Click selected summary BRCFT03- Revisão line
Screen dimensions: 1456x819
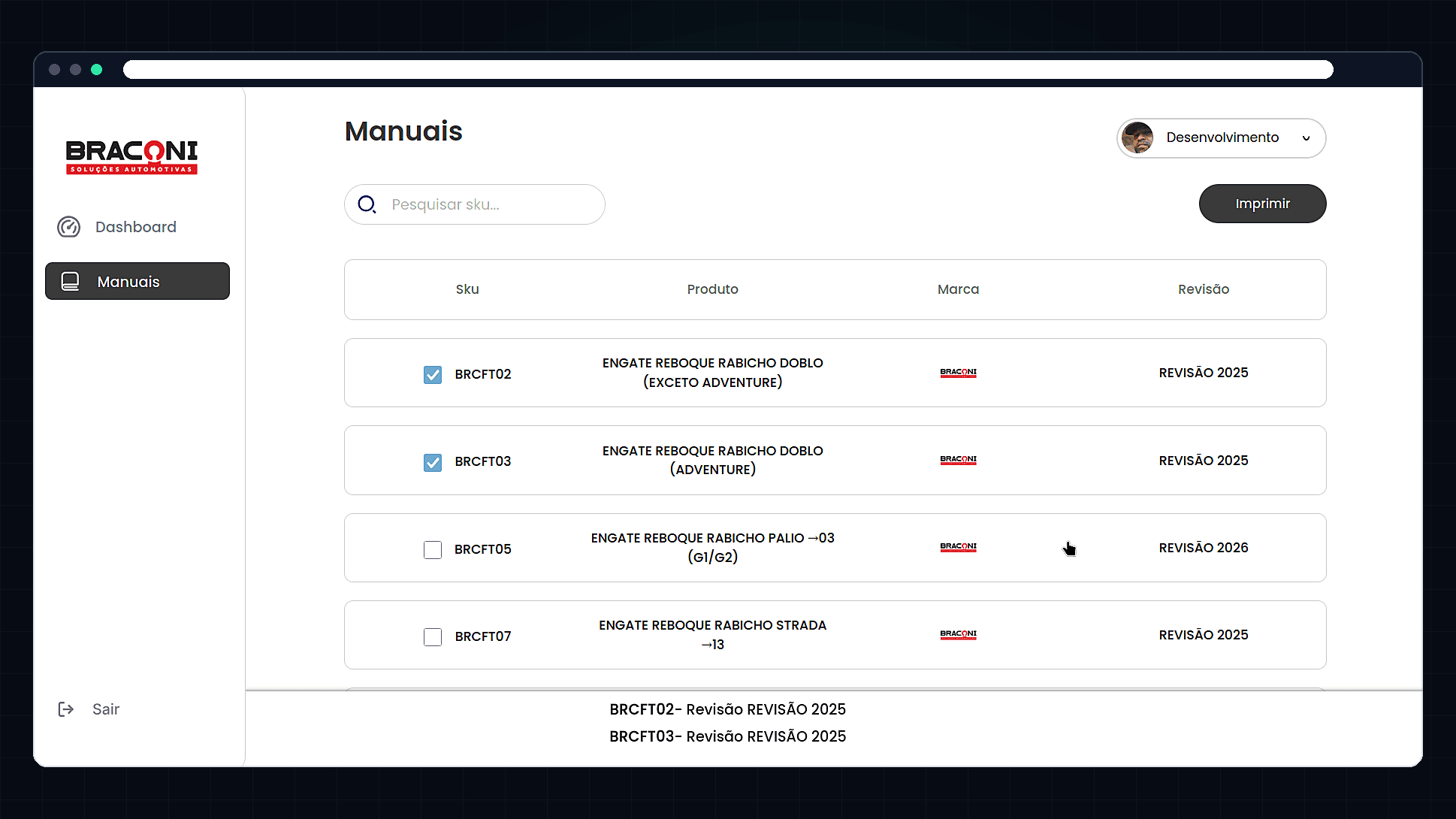coord(727,736)
